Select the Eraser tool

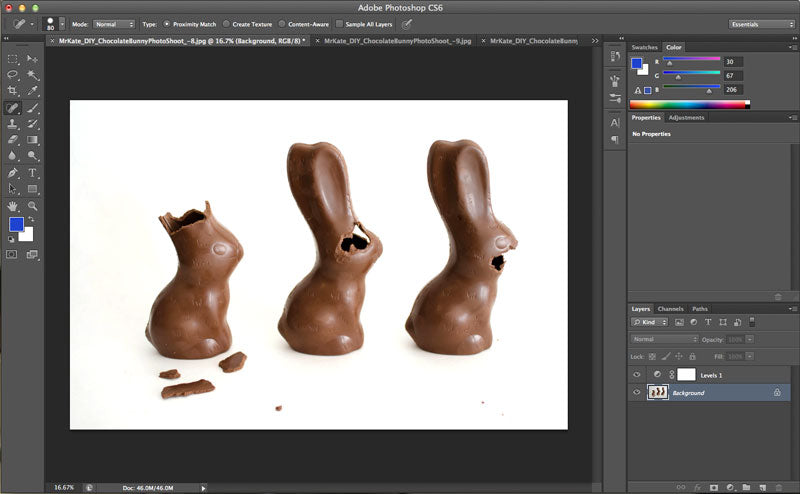(x=12, y=140)
